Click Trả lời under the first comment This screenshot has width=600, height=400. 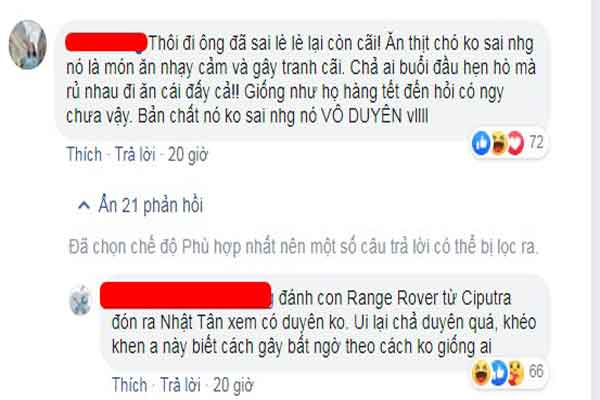coord(135,155)
